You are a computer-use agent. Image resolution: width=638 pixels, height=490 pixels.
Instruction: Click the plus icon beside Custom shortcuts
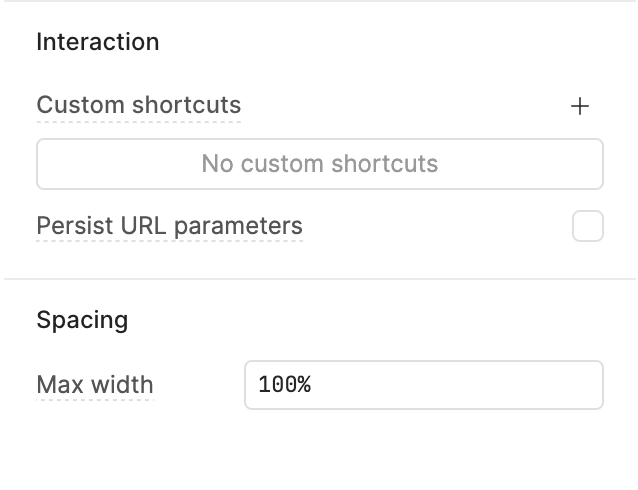[580, 106]
